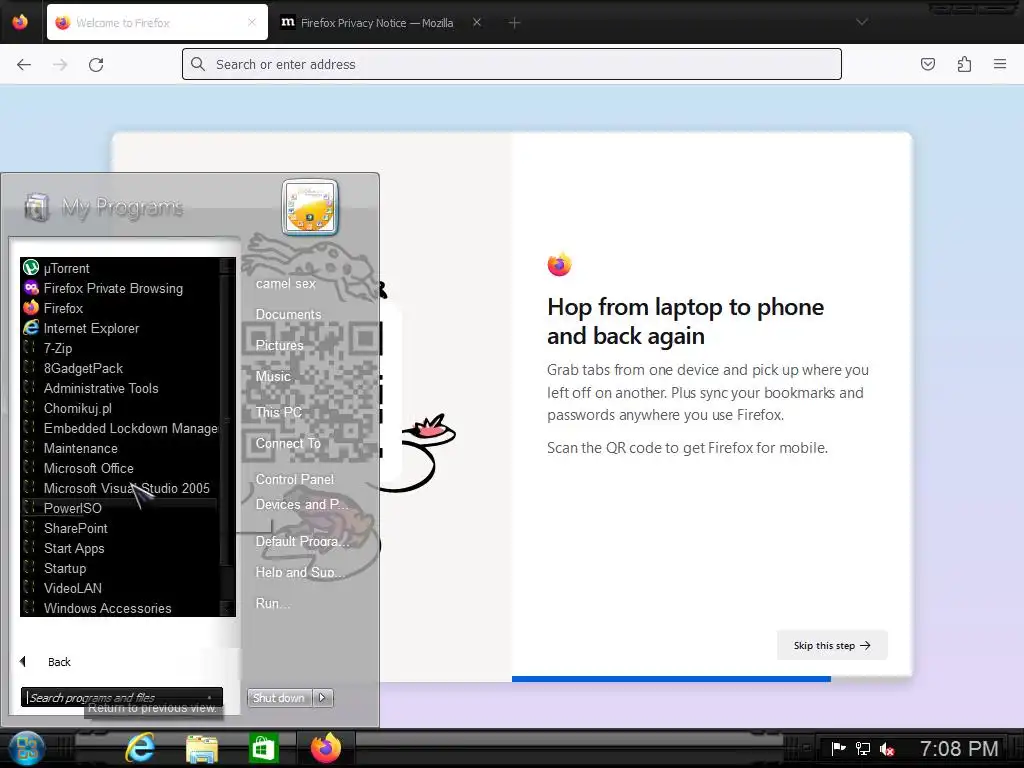Open network tray icon
The image size is (1024, 768).
click(863, 748)
